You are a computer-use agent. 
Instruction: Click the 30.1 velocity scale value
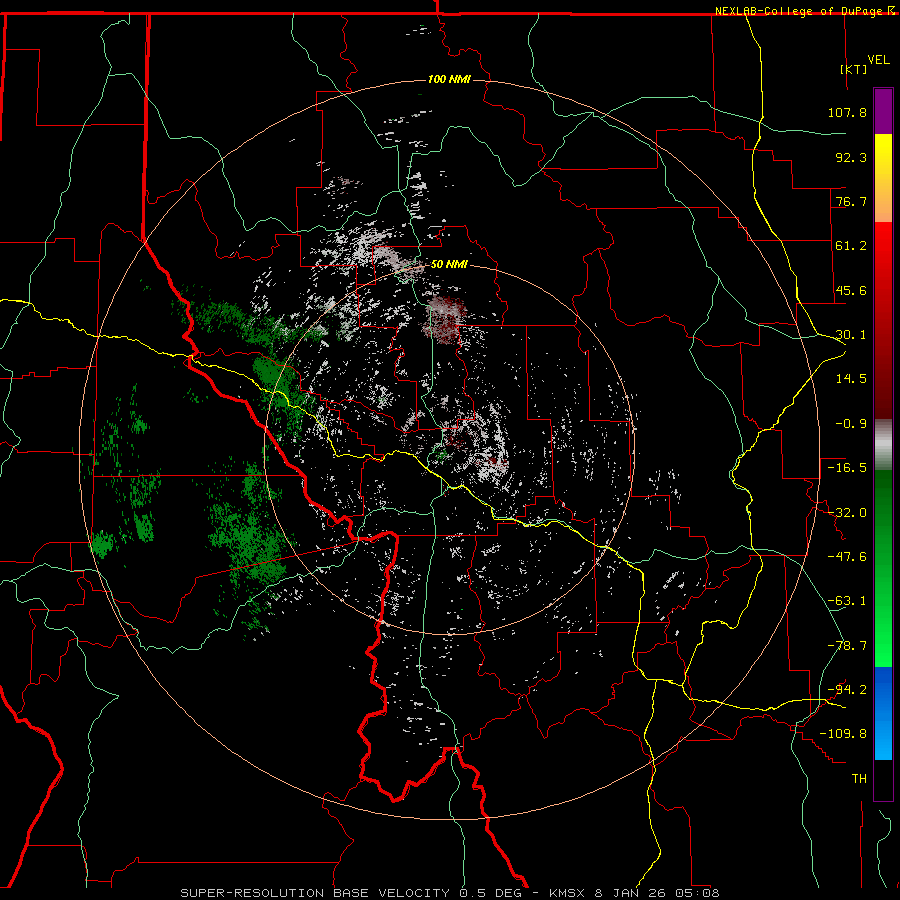click(851, 335)
